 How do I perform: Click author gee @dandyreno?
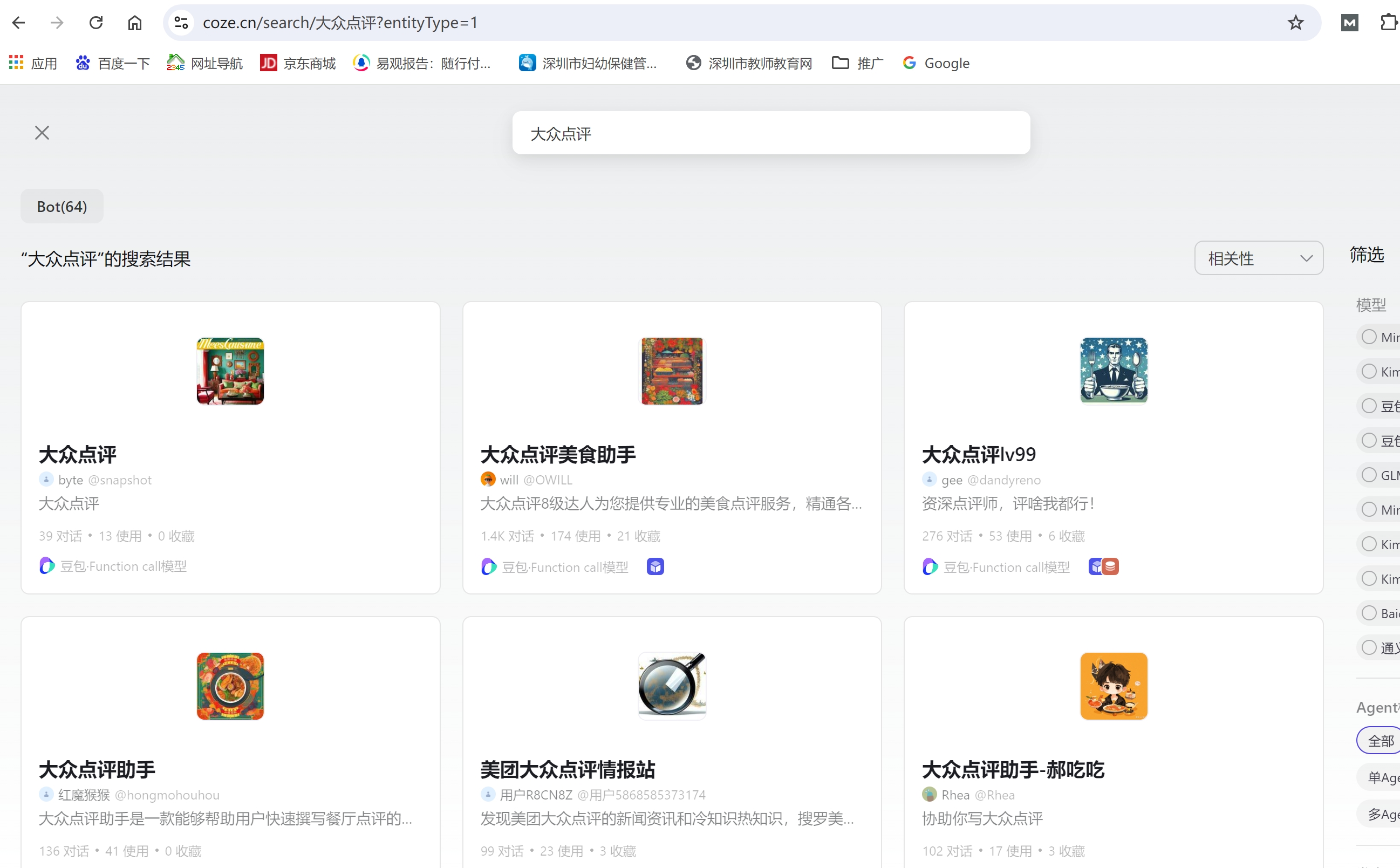[x=981, y=480]
